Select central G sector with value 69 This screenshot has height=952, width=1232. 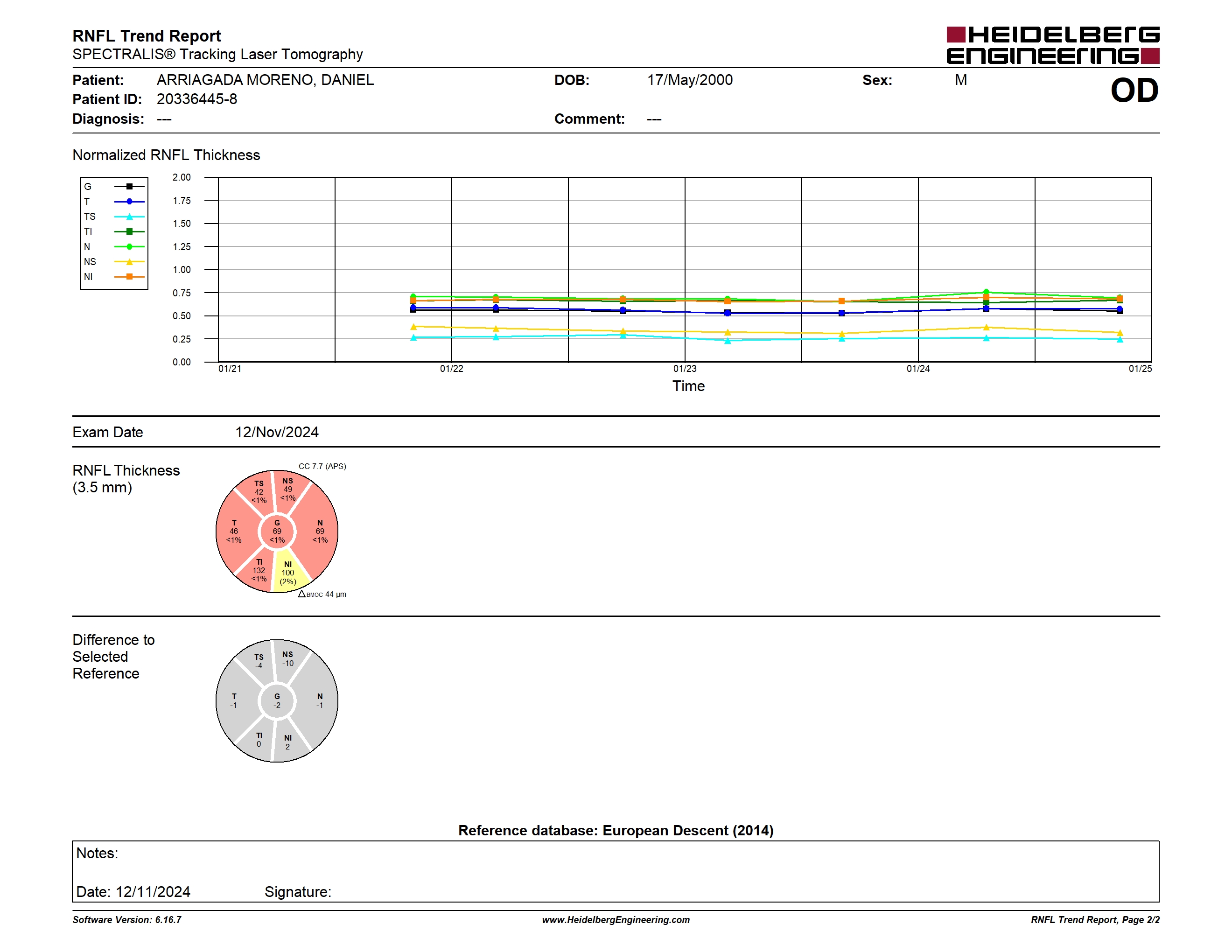(x=277, y=531)
